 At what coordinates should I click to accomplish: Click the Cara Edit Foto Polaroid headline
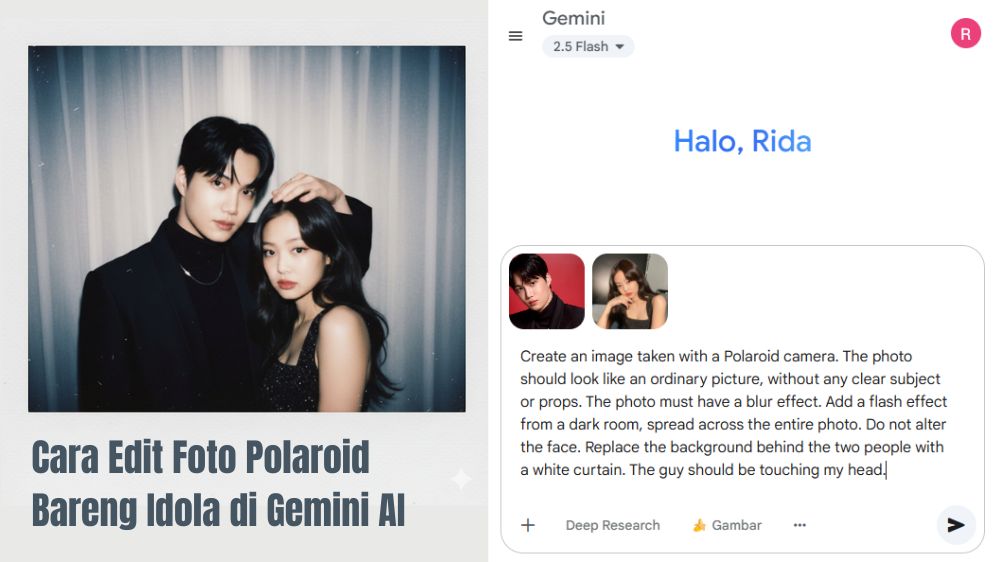pos(200,457)
